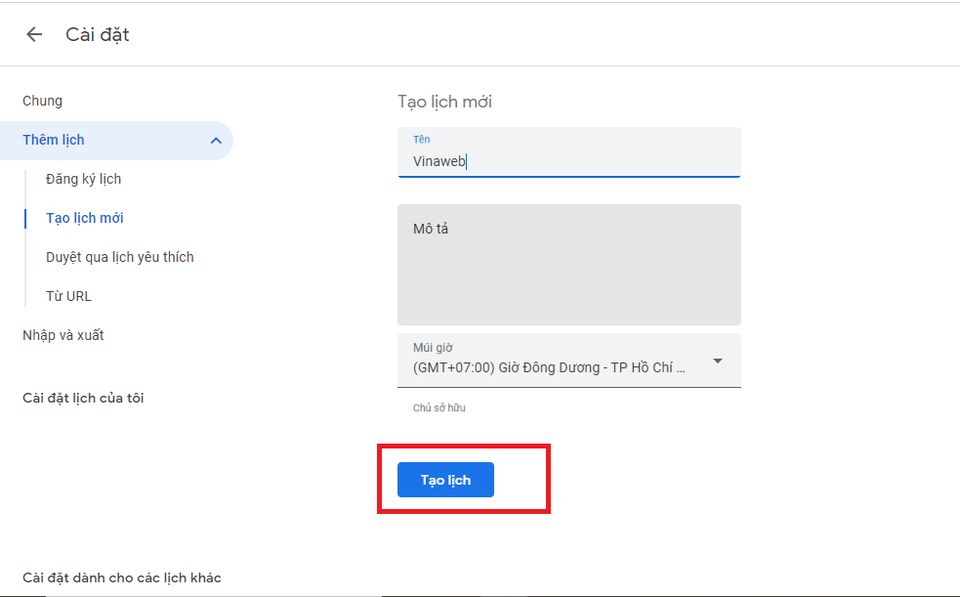
Task: Click Cài đặt dành cho các lịch khác
Action: click(x=121, y=578)
